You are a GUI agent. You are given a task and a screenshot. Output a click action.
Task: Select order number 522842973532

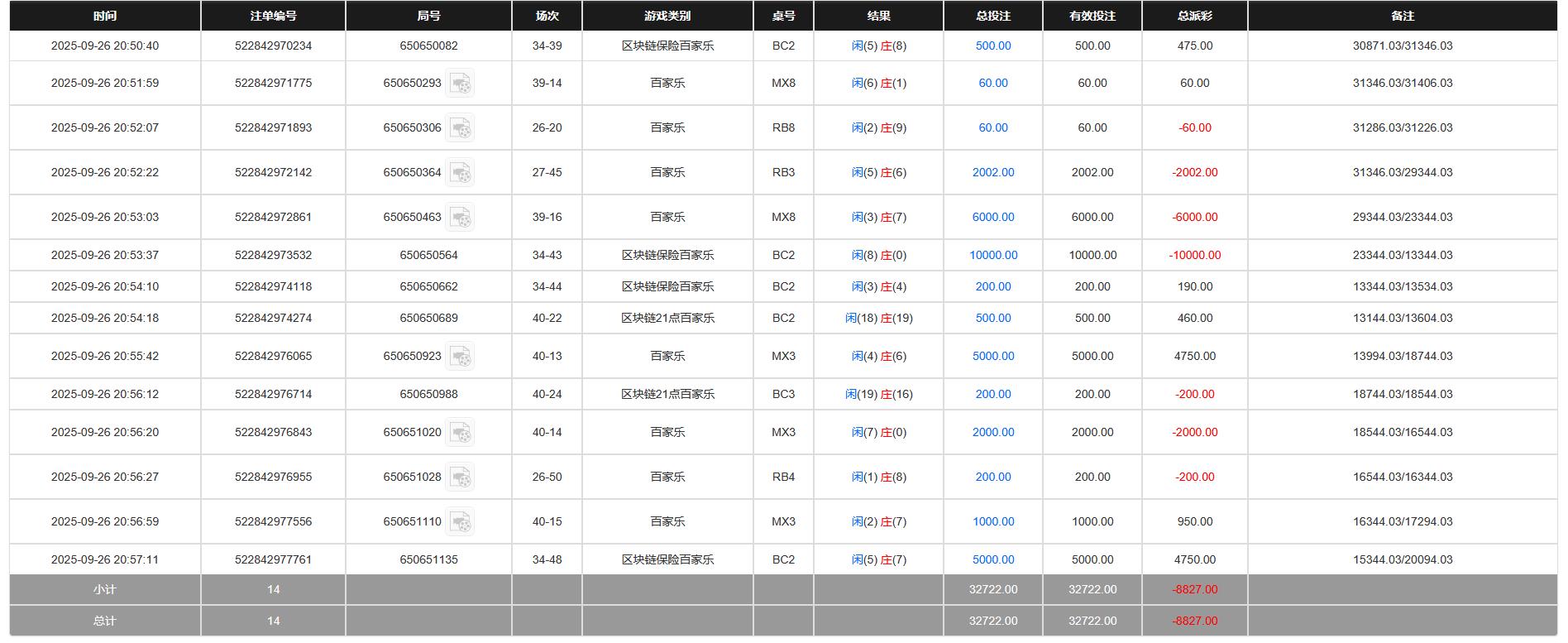pyautogui.click(x=273, y=255)
